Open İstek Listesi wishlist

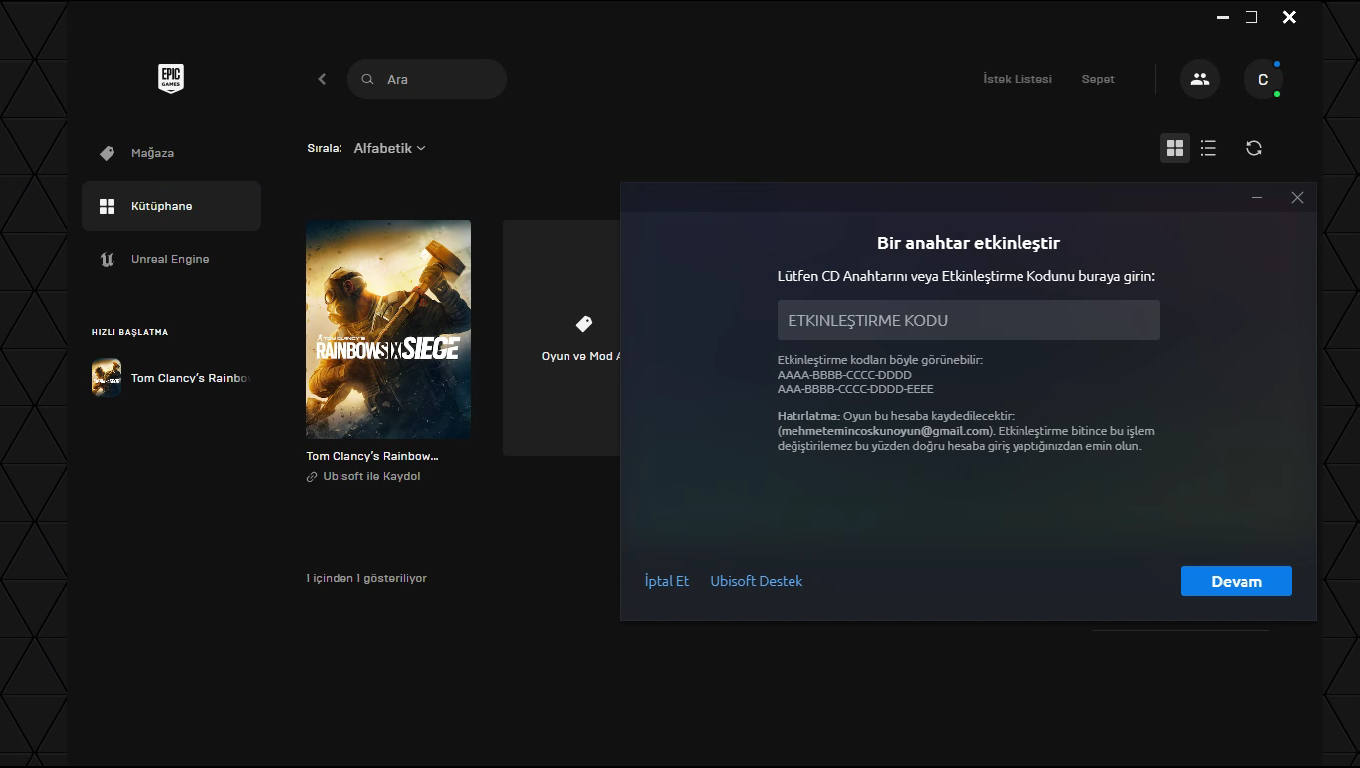click(1017, 79)
